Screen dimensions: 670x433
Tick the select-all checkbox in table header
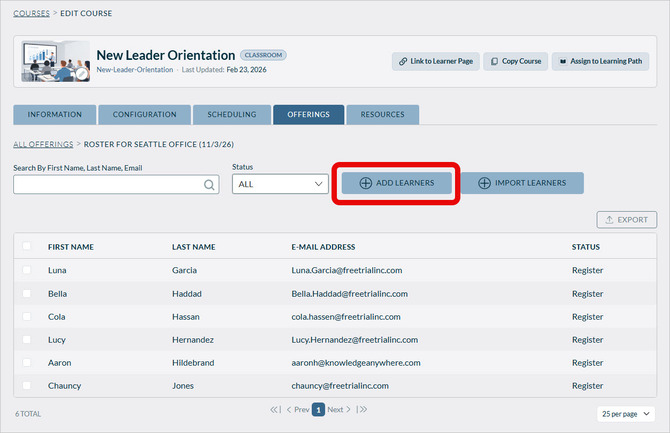[x=26, y=246]
